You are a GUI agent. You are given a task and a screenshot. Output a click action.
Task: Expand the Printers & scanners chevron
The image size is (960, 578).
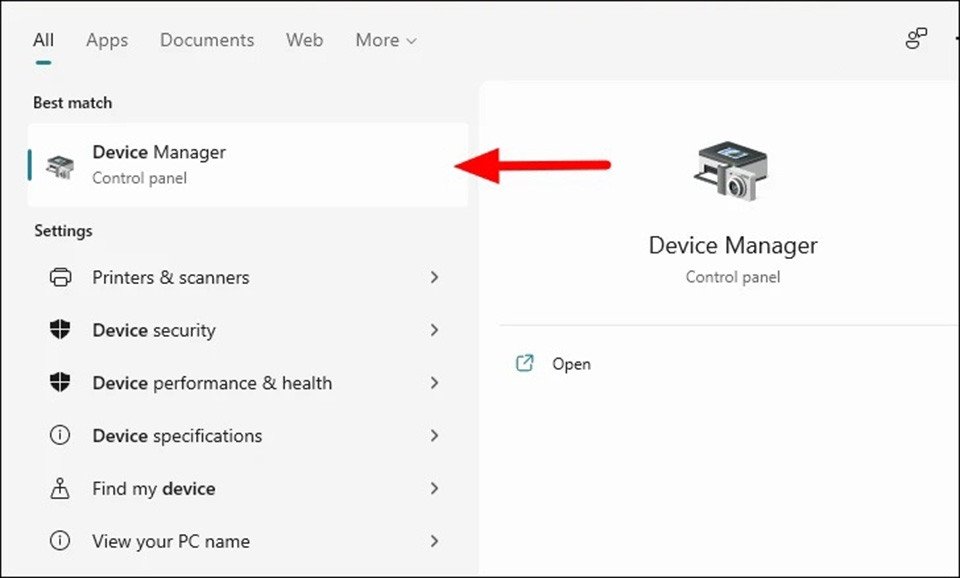[x=435, y=277]
